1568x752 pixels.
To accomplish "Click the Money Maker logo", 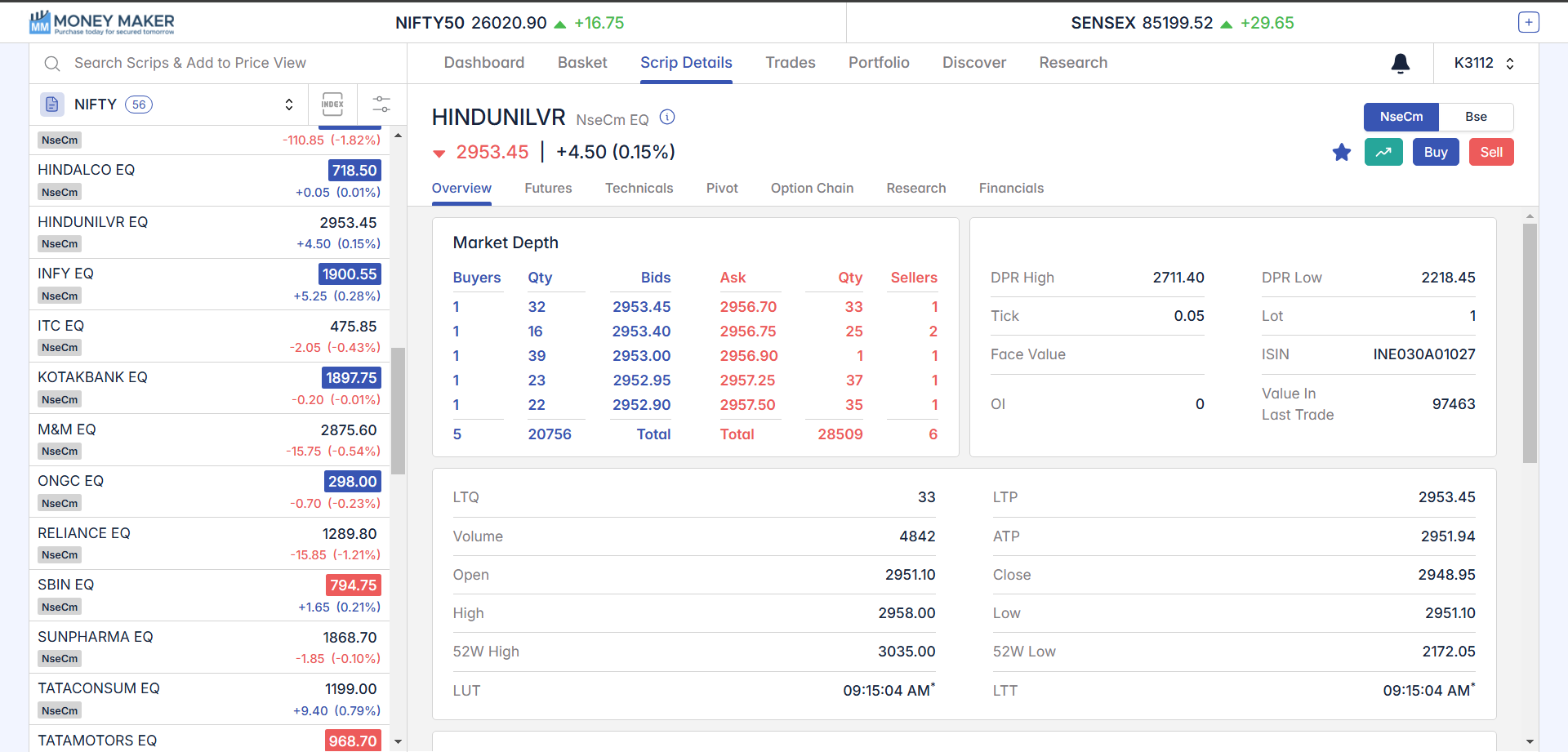I will coord(101,23).
